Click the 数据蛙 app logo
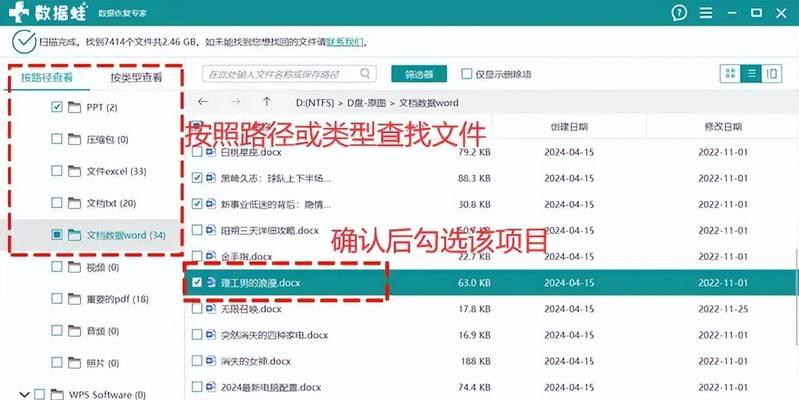Viewport: 799px width, 400px height. coord(48,12)
